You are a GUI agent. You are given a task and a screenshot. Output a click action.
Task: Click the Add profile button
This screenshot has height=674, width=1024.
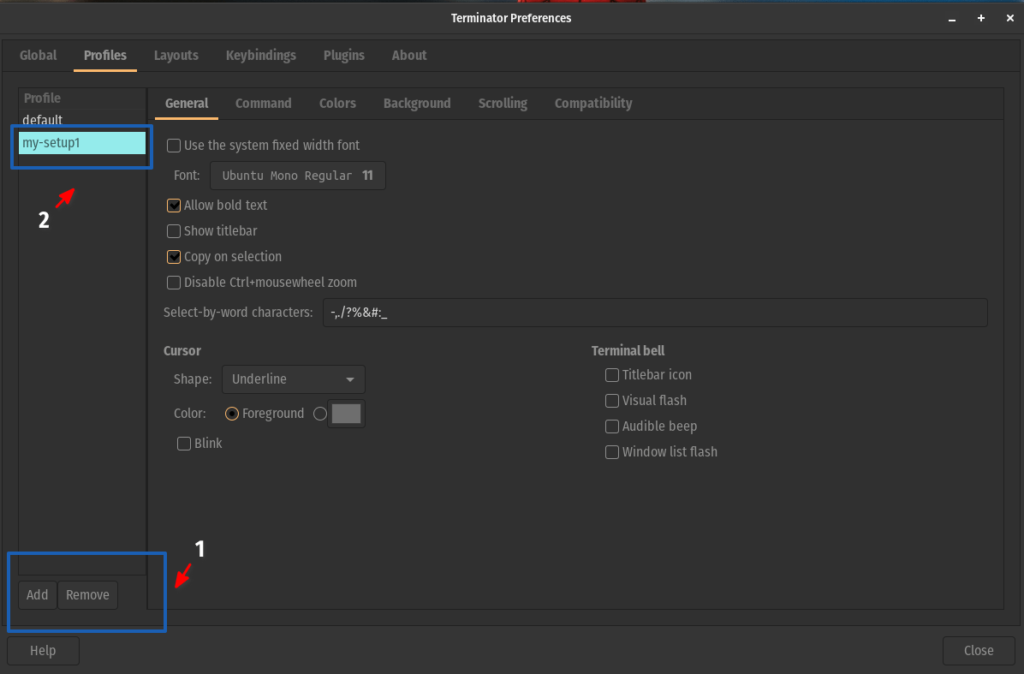coord(37,594)
